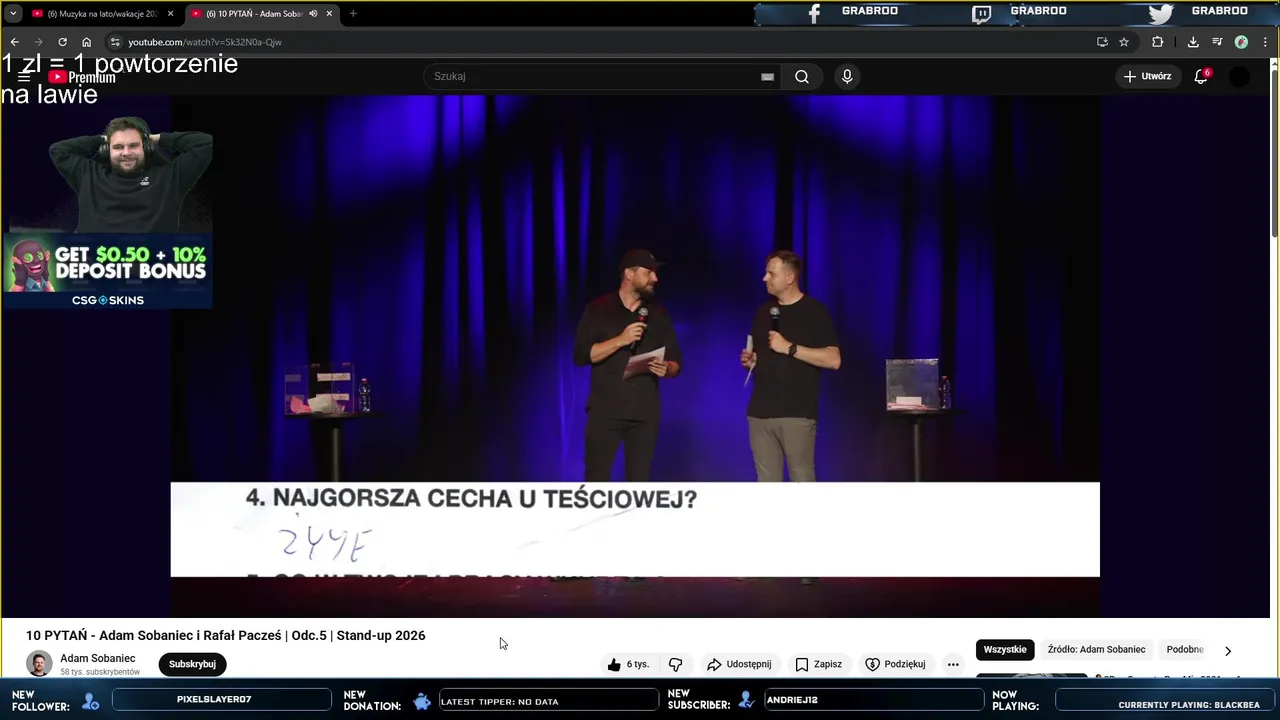View site information icon in address bar
Viewport: 1280px width, 720px height.
pos(115,42)
